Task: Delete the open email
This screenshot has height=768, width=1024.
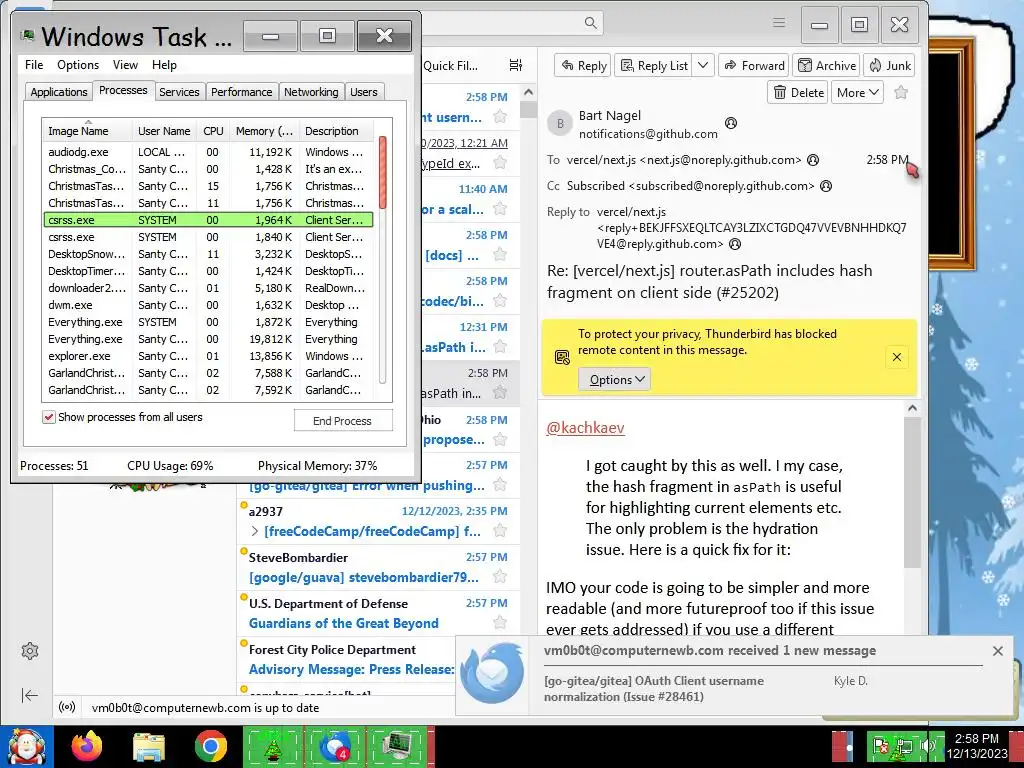Action: (798, 92)
